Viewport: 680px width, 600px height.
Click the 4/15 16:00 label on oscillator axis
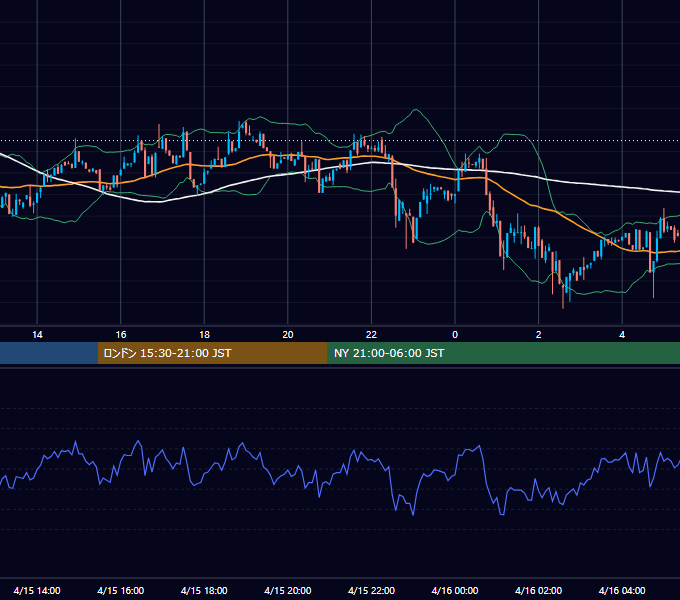[x=121, y=590]
